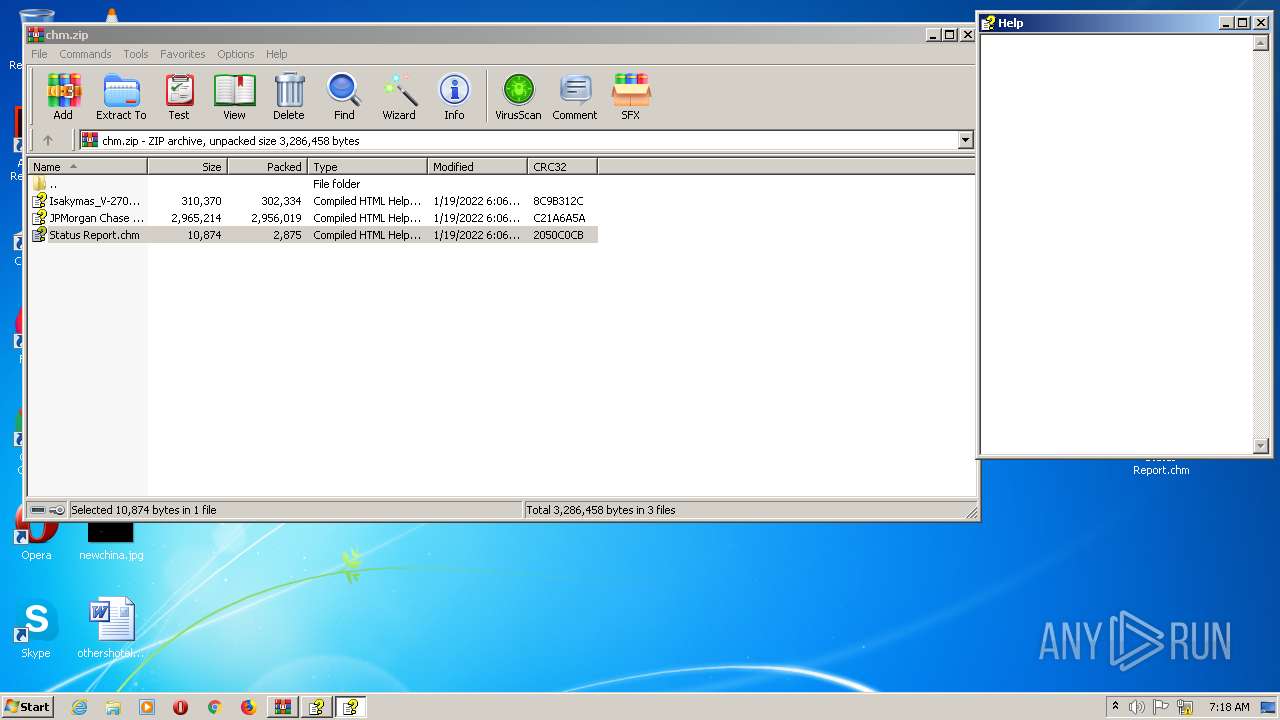Screen dimensions: 1280x720
Task: Click the Start button
Action: 27,706
